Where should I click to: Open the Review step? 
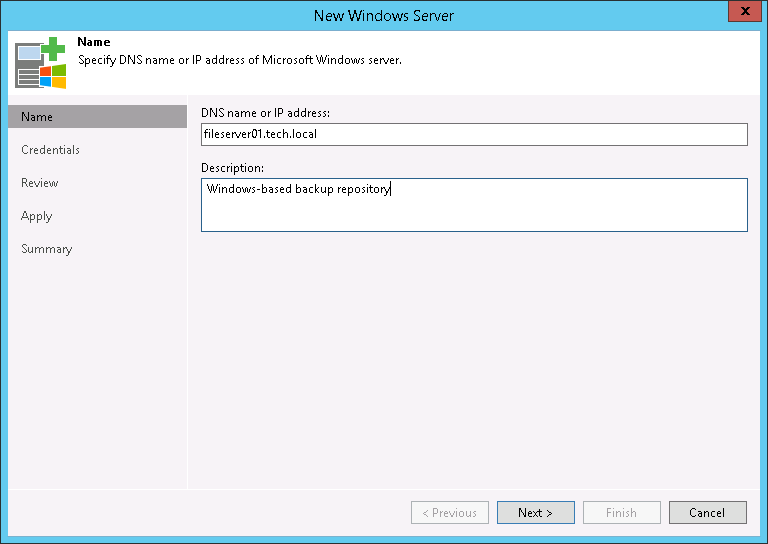click(x=40, y=183)
